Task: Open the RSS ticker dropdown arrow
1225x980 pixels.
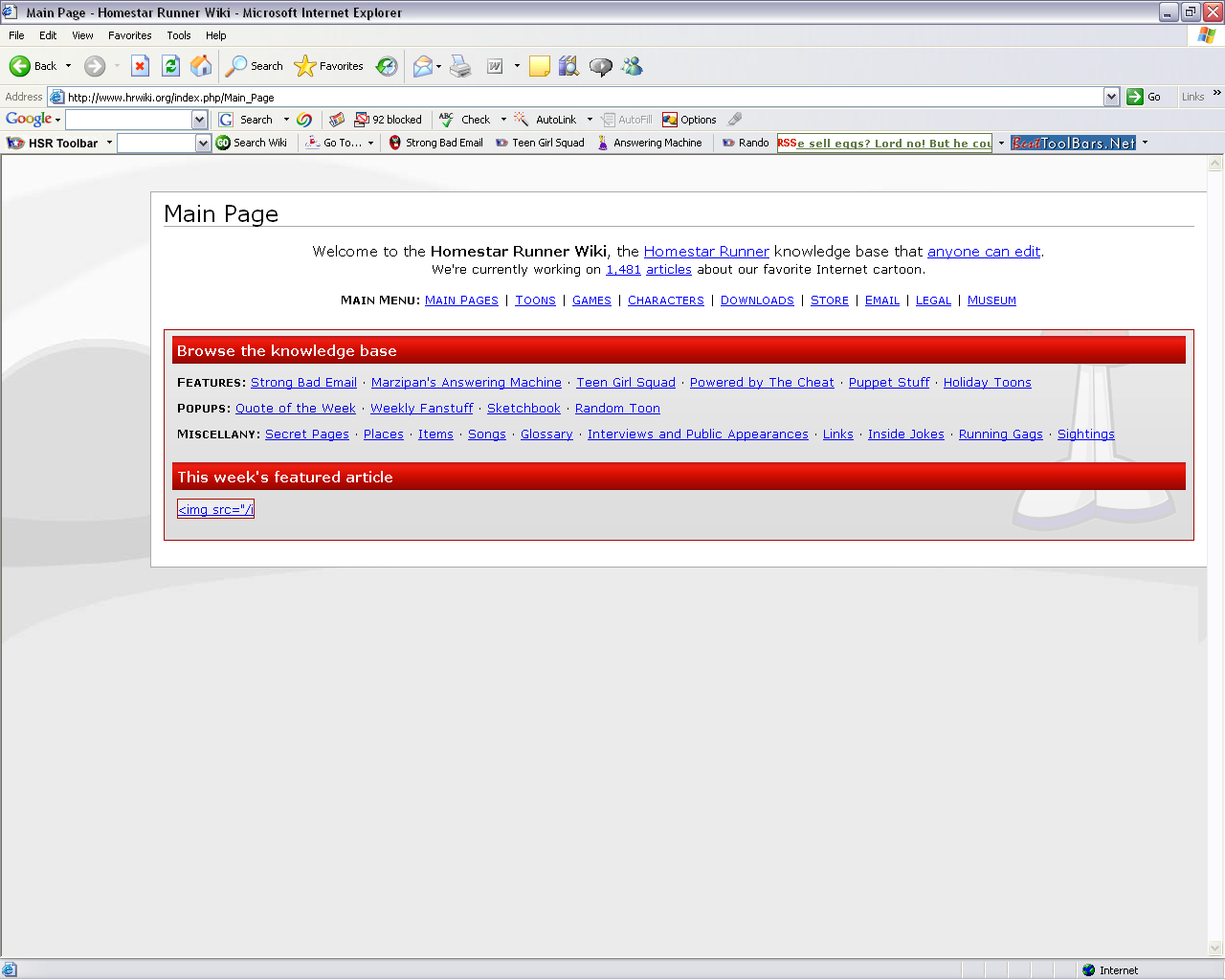Action: (x=1001, y=143)
